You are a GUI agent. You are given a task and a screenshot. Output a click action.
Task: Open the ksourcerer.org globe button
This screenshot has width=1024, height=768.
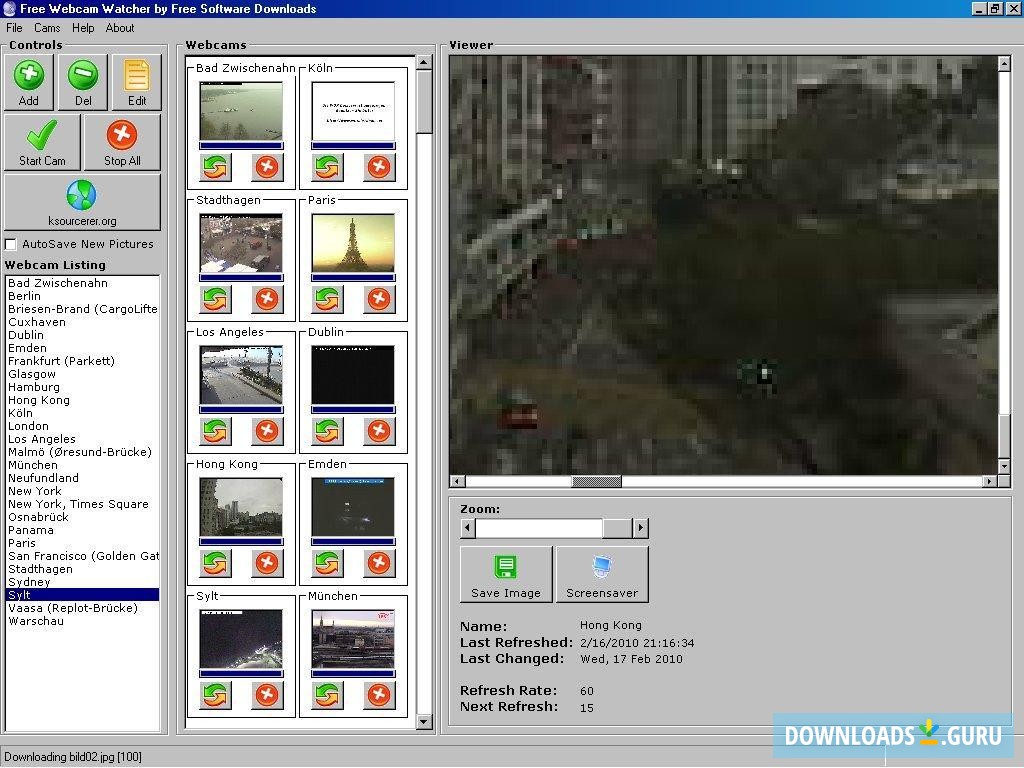82,202
